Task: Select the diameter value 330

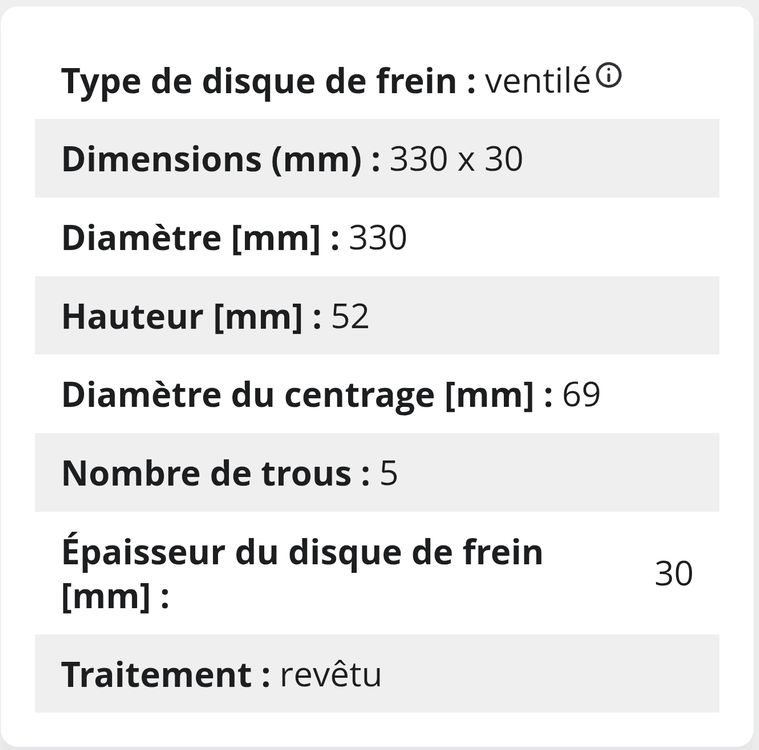Action: [x=378, y=238]
